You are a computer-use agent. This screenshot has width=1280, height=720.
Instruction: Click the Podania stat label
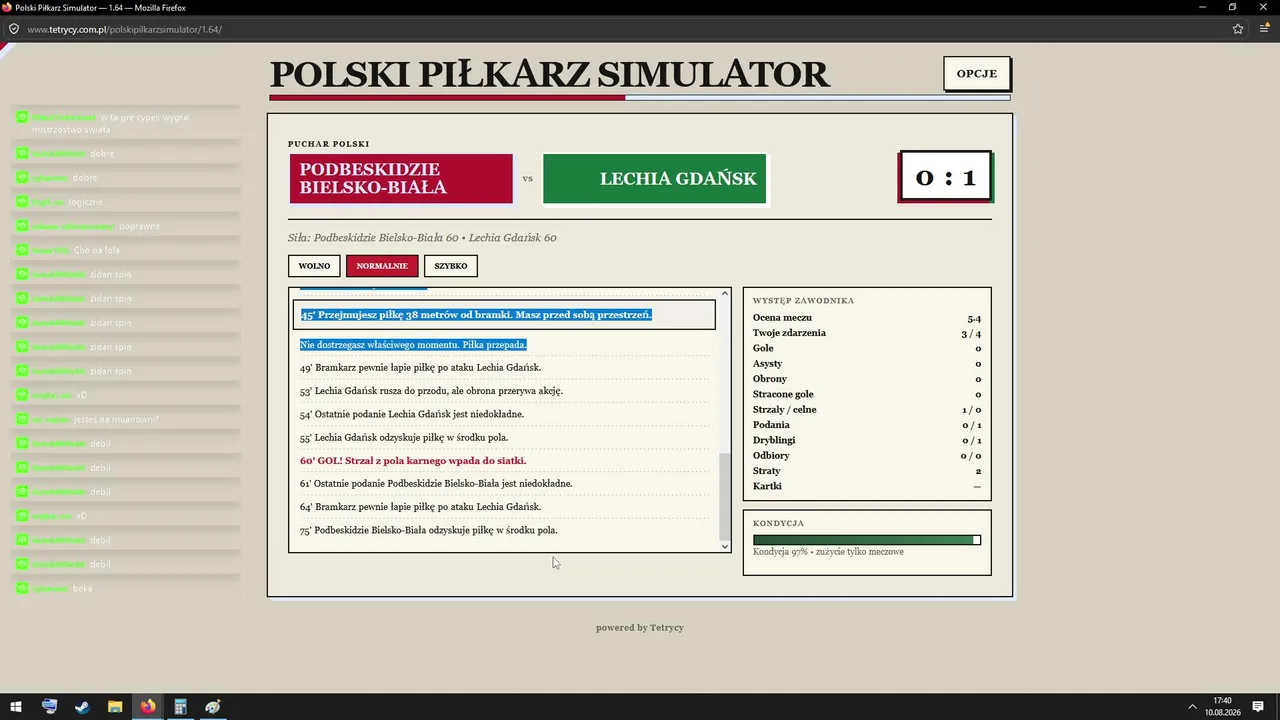(771, 425)
